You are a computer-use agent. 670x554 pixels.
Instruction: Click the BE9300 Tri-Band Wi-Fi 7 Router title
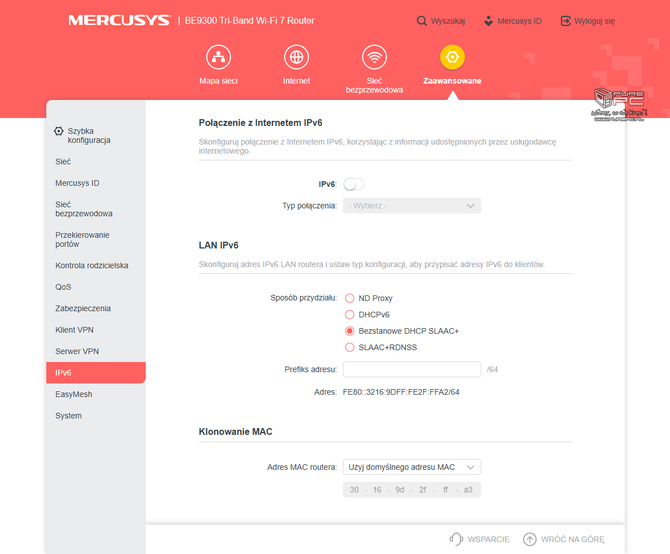(x=249, y=21)
